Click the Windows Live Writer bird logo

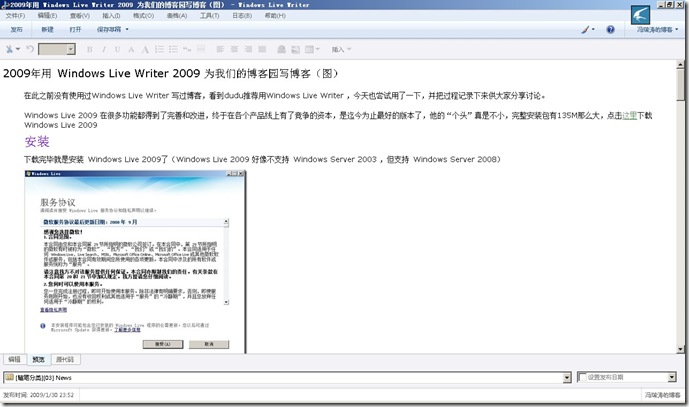[x=640, y=15]
